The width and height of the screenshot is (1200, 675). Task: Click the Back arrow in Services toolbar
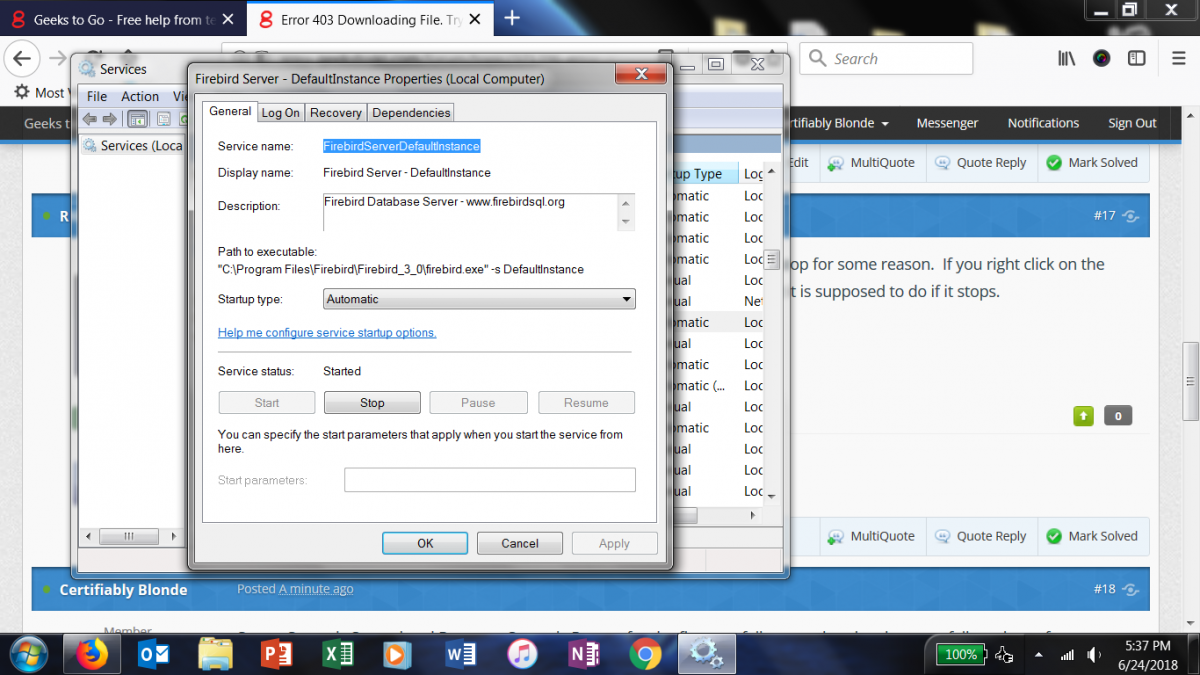[x=90, y=119]
